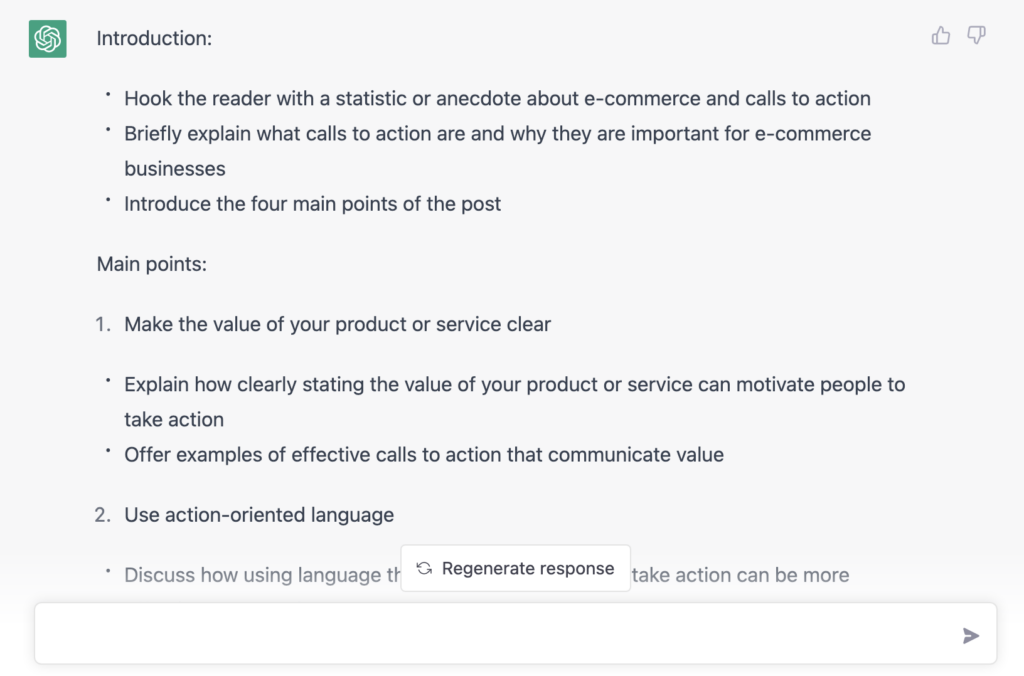This screenshot has width=1024, height=676.
Task: Click the word "businesses" on the wrapped line
Action: pyautogui.click(x=174, y=169)
